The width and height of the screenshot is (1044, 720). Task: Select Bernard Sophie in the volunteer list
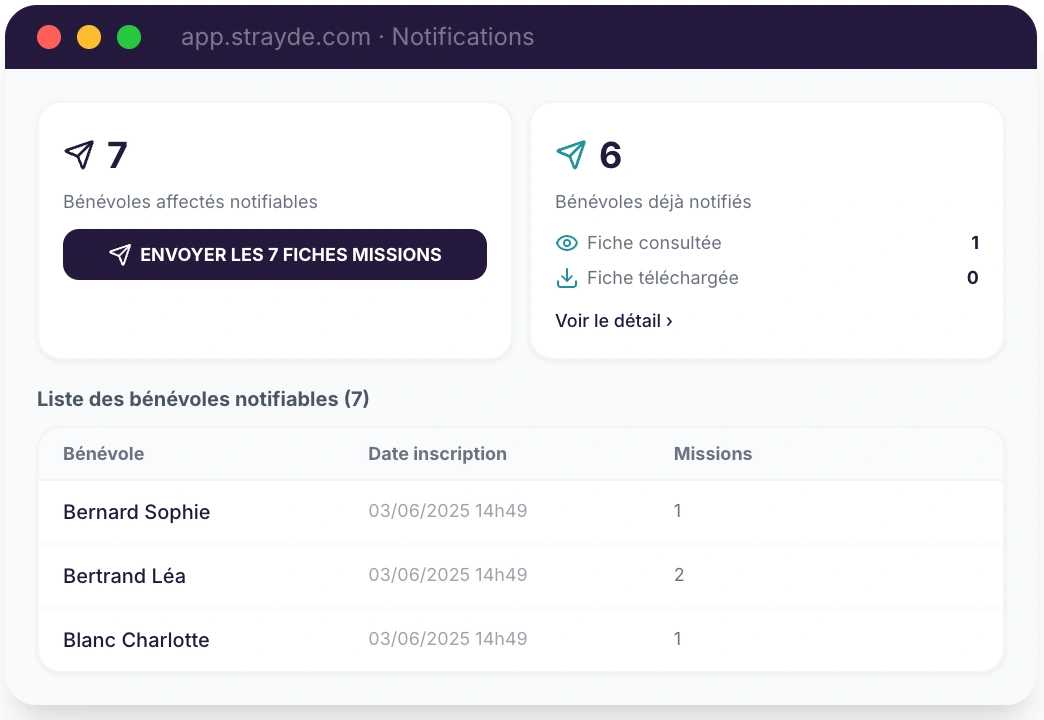(136, 512)
